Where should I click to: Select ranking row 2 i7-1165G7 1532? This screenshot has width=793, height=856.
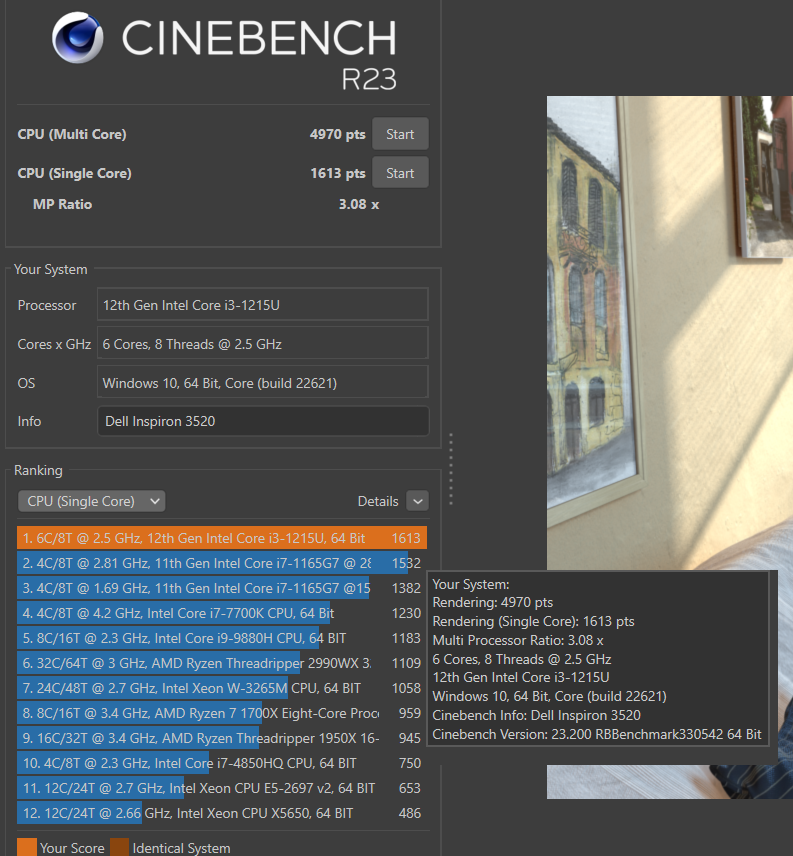[222, 563]
